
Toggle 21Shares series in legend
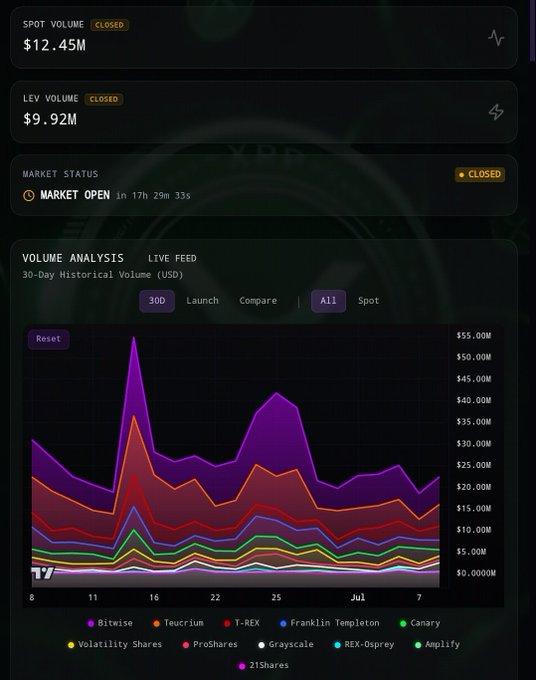point(264,665)
